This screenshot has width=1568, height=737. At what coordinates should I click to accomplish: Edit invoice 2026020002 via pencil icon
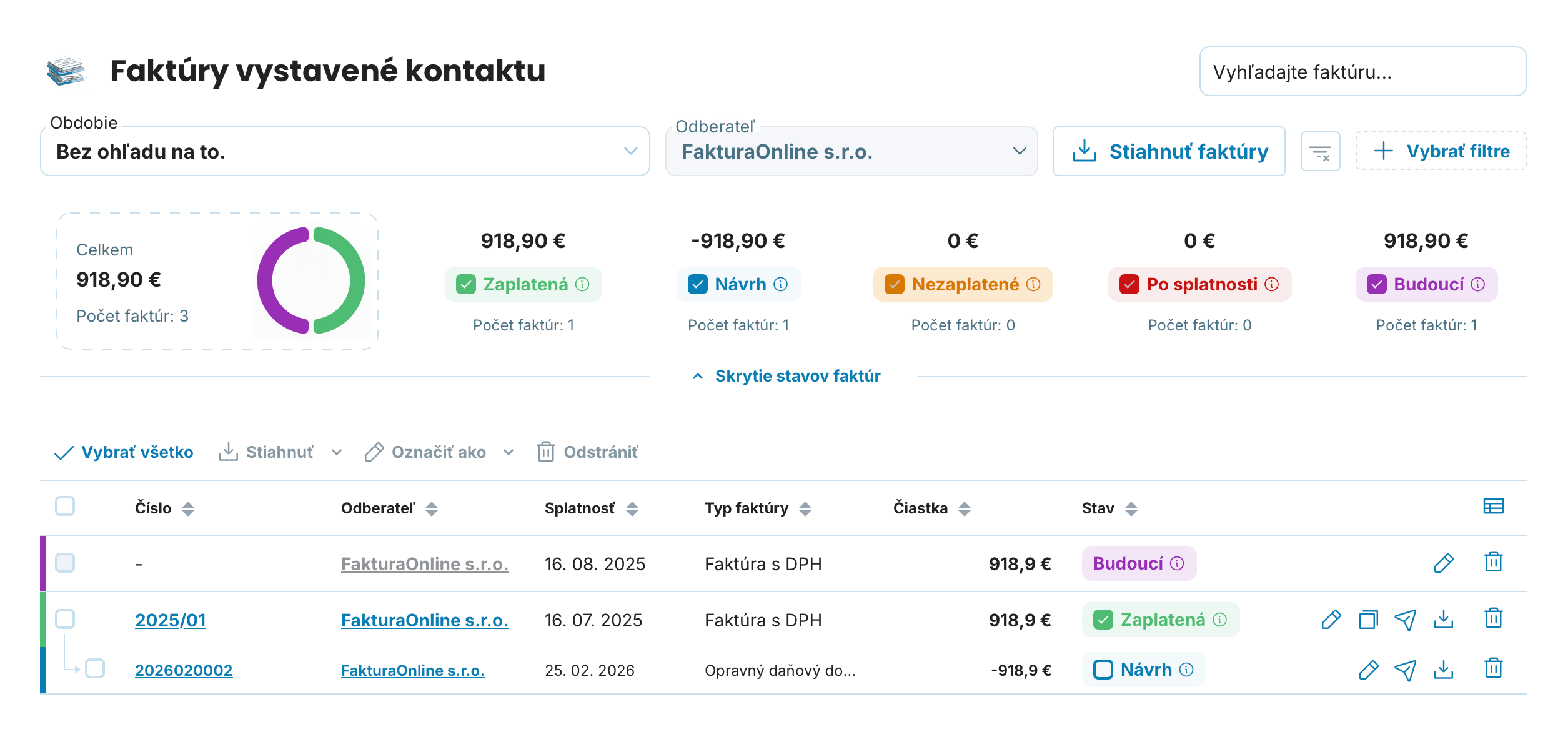point(1368,670)
